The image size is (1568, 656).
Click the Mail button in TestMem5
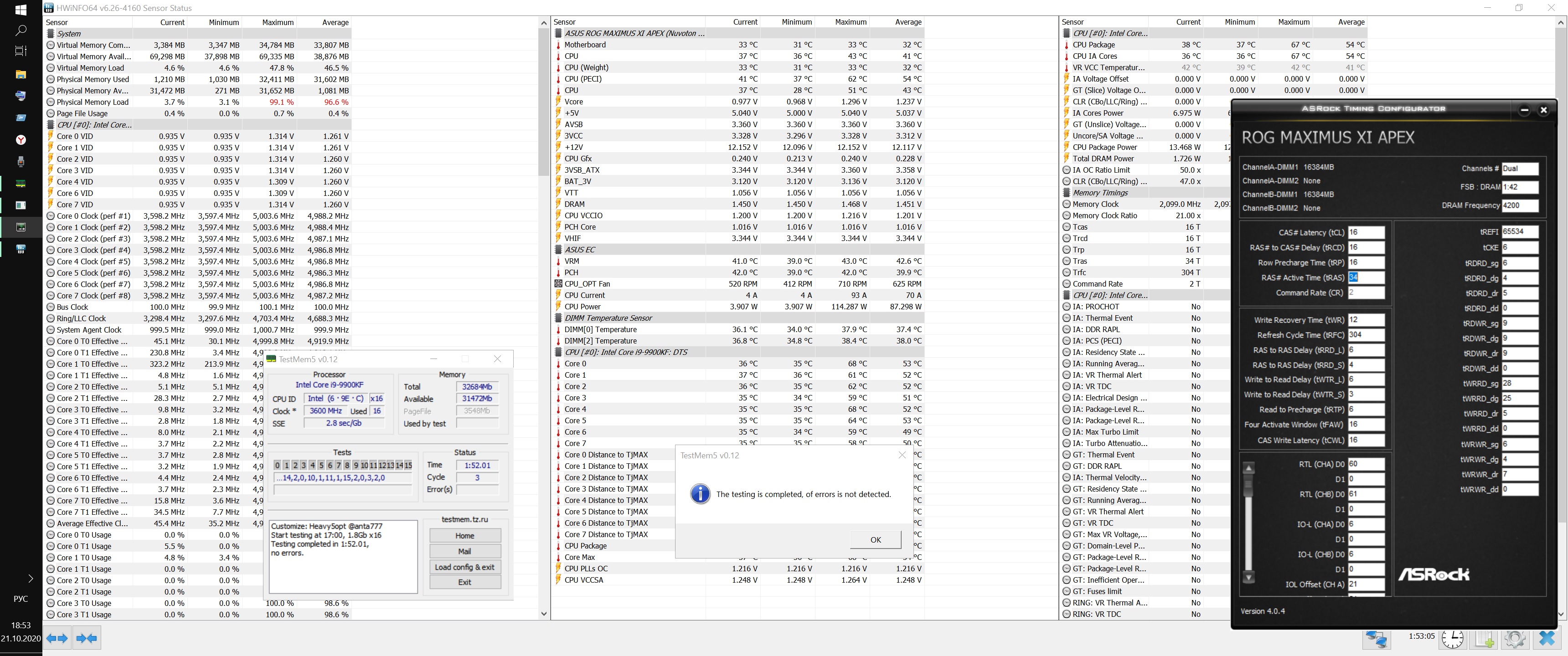point(464,551)
